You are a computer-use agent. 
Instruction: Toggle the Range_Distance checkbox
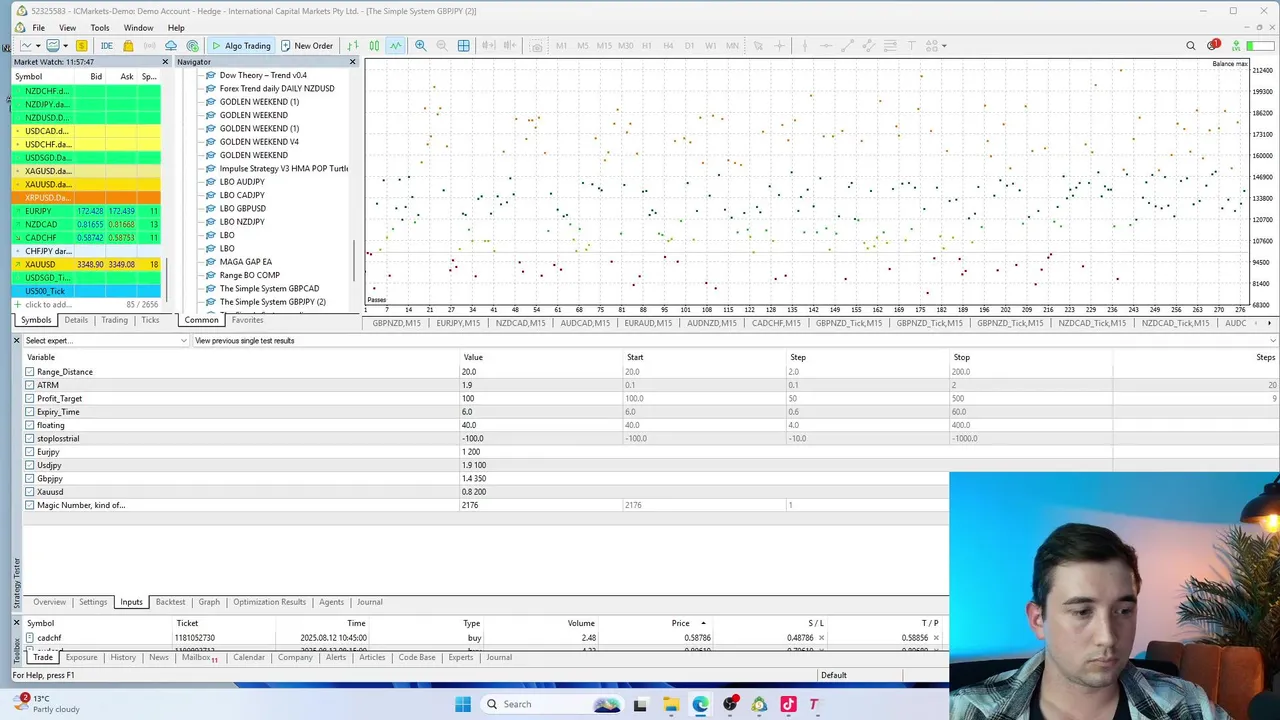point(29,372)
